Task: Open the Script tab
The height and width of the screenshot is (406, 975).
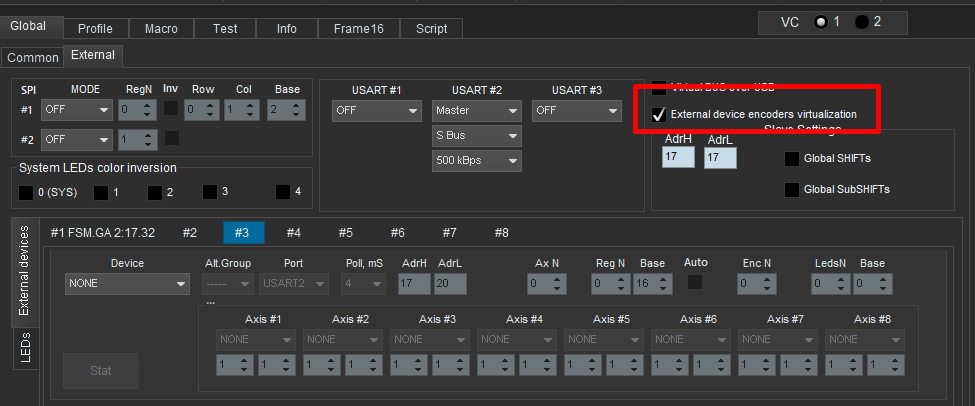Action: coord(431,29)
